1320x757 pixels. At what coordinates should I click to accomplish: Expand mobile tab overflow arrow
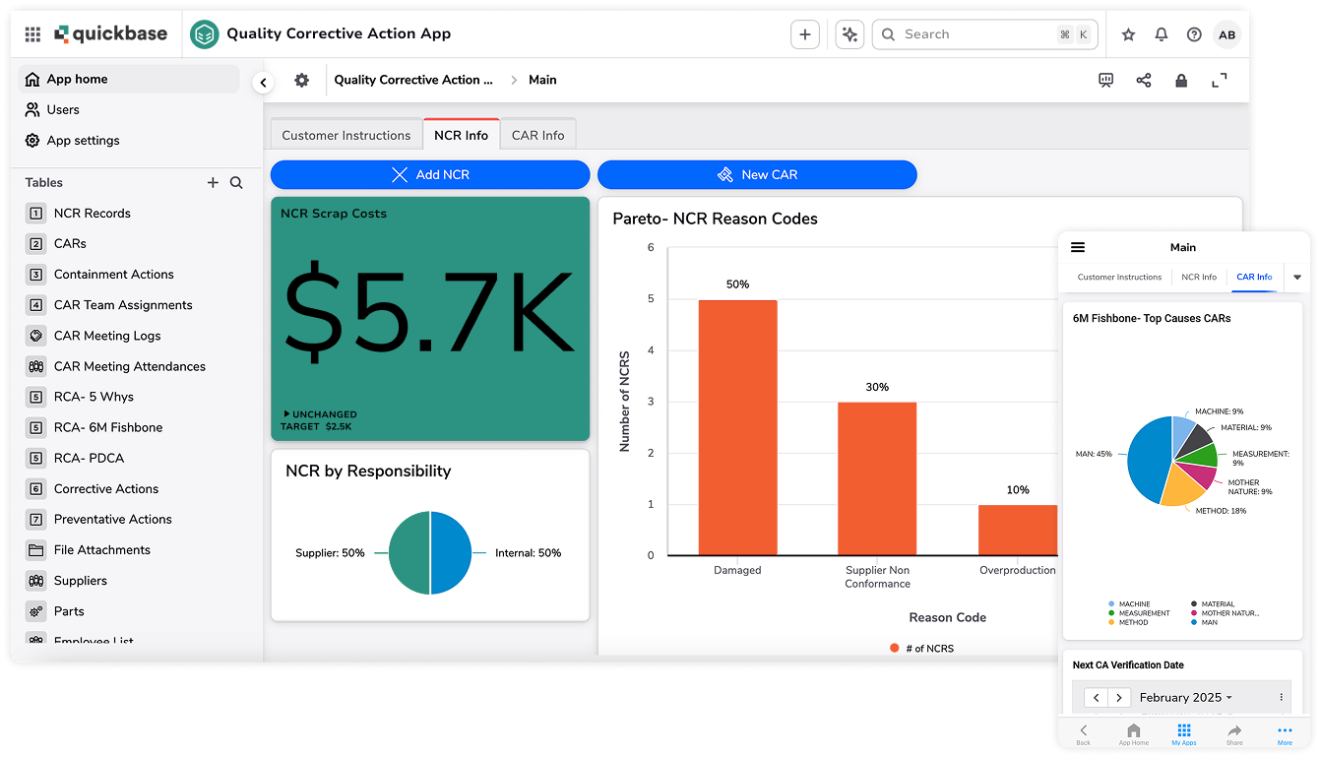point(1297,277)
